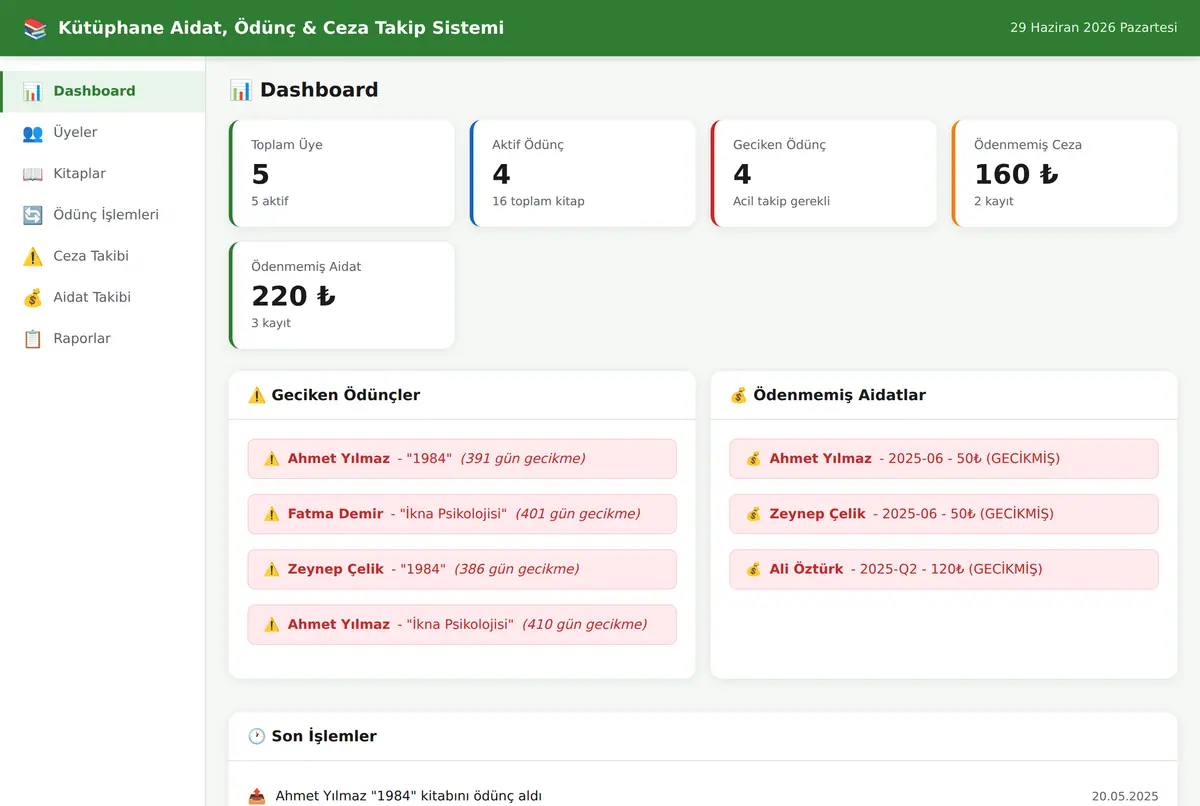Click Ahmet Yılmaz "İkna Psikolojisi" 410 gün entry
The width and height of the screenshot is (1200, 806).
462,624
